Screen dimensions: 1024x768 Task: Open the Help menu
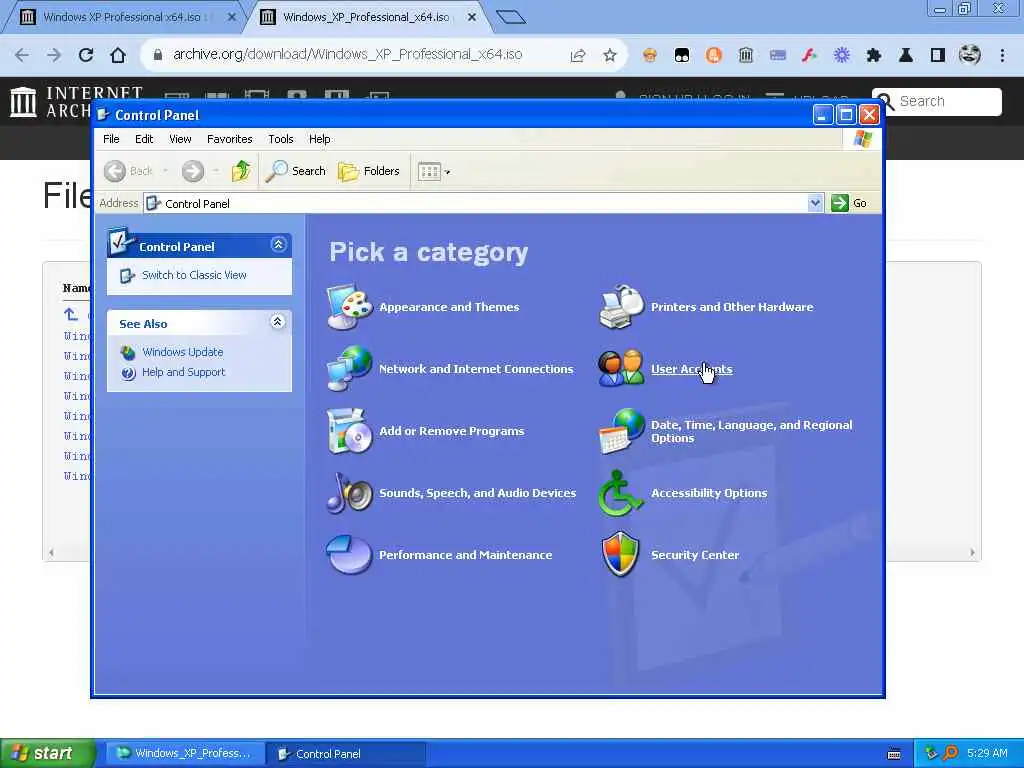tap(319, 138)
